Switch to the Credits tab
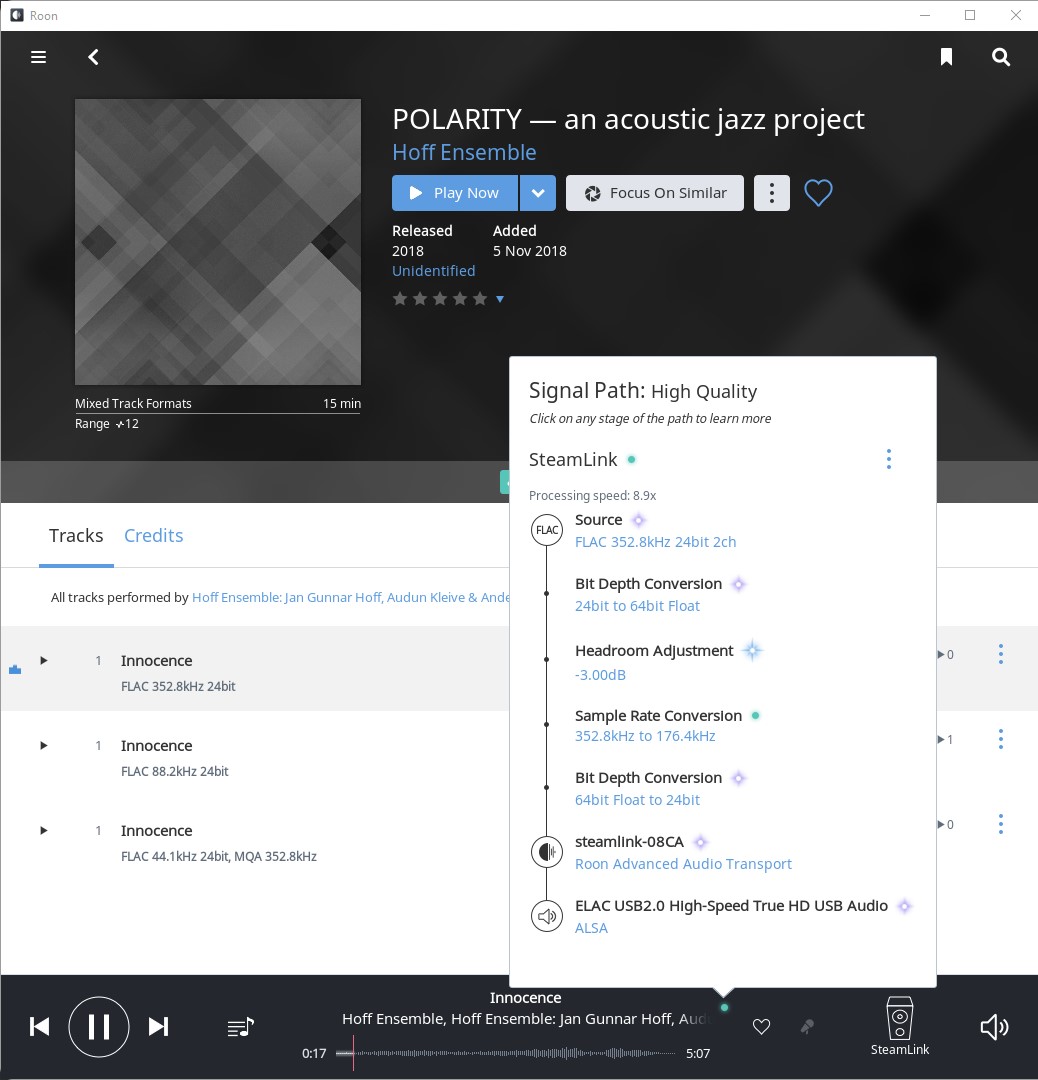Viewport: 1038px width, 1080px height. [153, 536]
